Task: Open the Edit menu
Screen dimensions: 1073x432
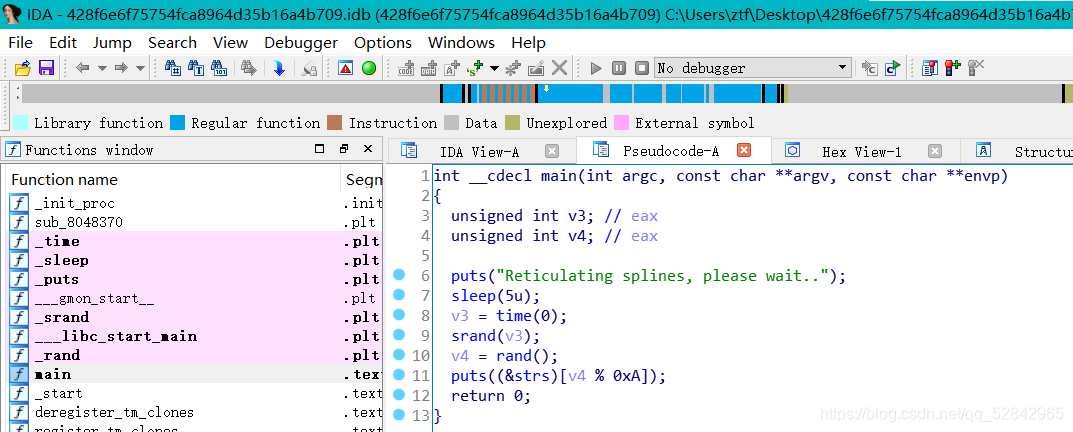Action: tap(63, 42)
